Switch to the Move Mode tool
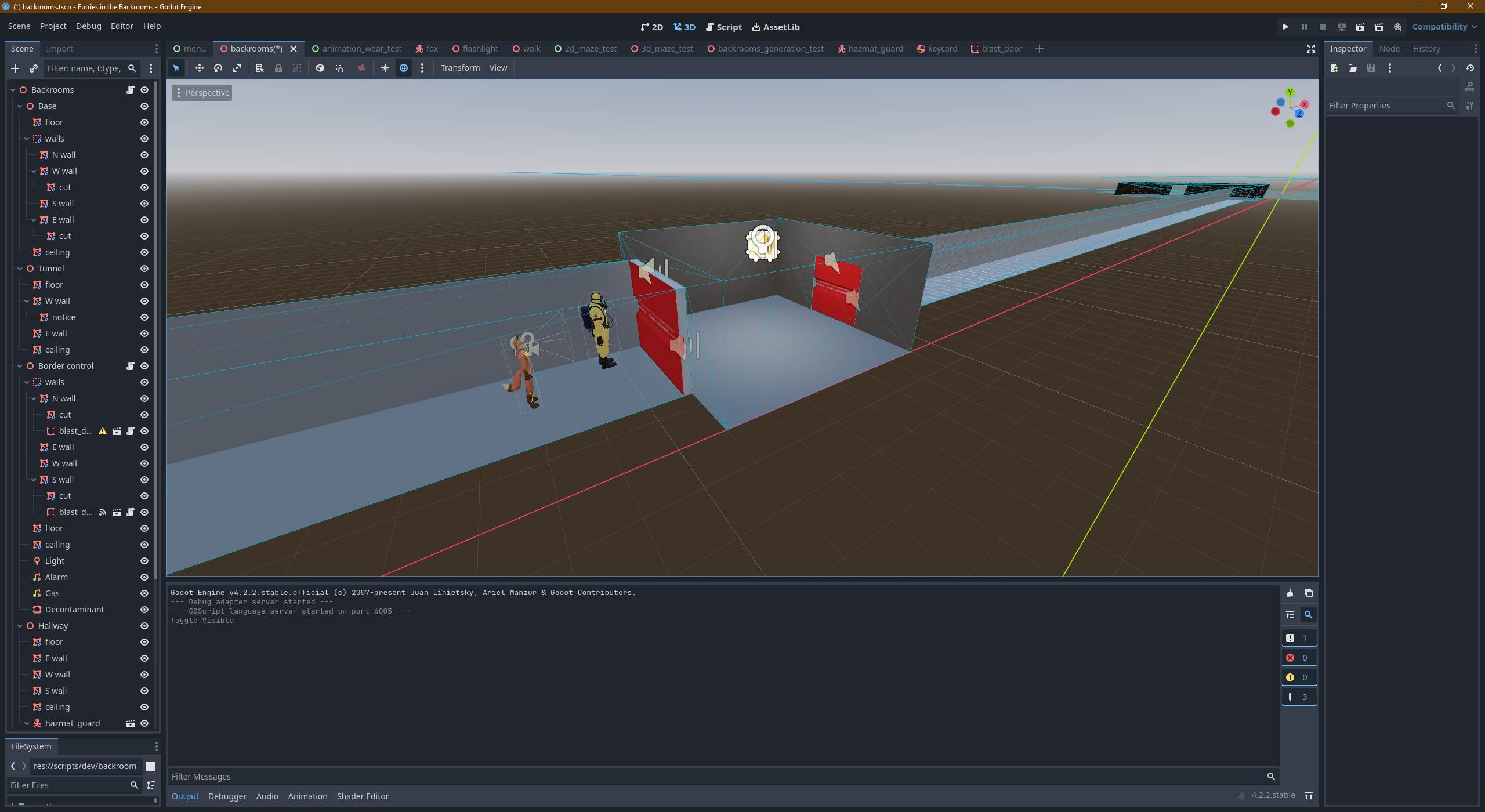 click(x=199, y=68)
